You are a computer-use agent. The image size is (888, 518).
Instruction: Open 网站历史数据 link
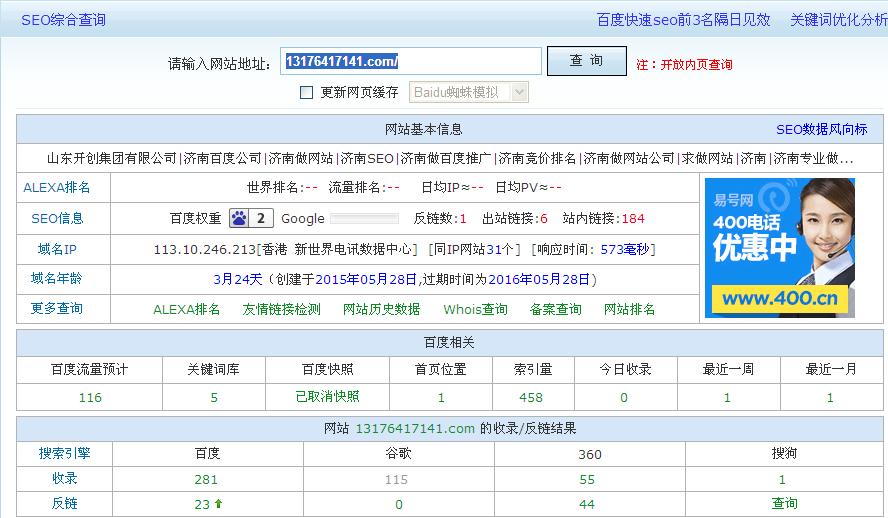tap(381, 310)
